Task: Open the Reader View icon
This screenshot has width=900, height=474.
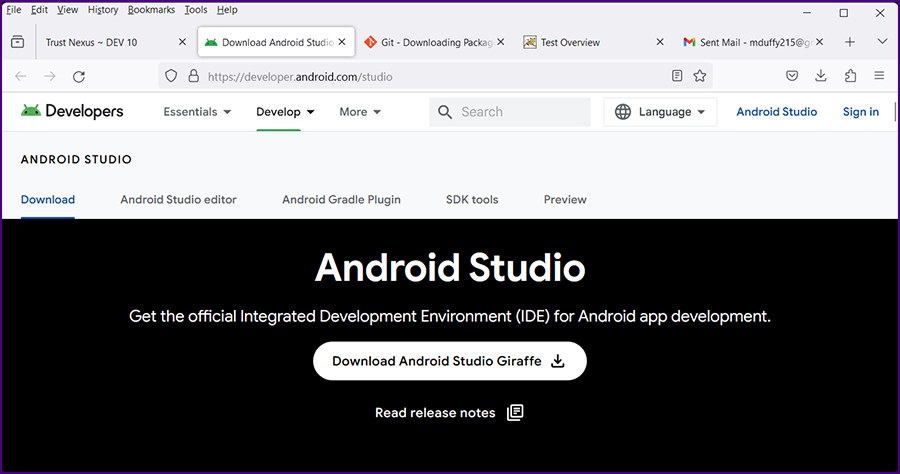Action: click(x=678, y=76)
